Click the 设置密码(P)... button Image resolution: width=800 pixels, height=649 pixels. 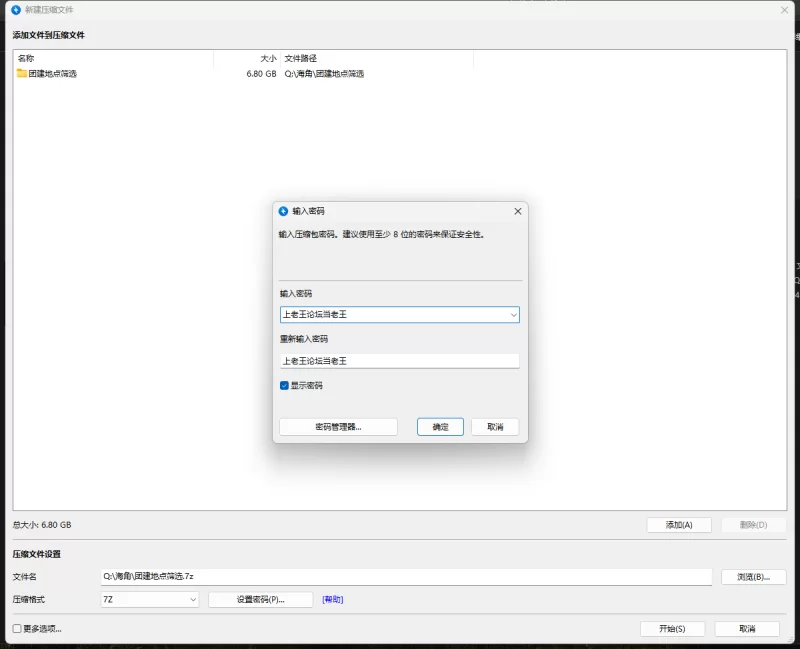(260, 600)
